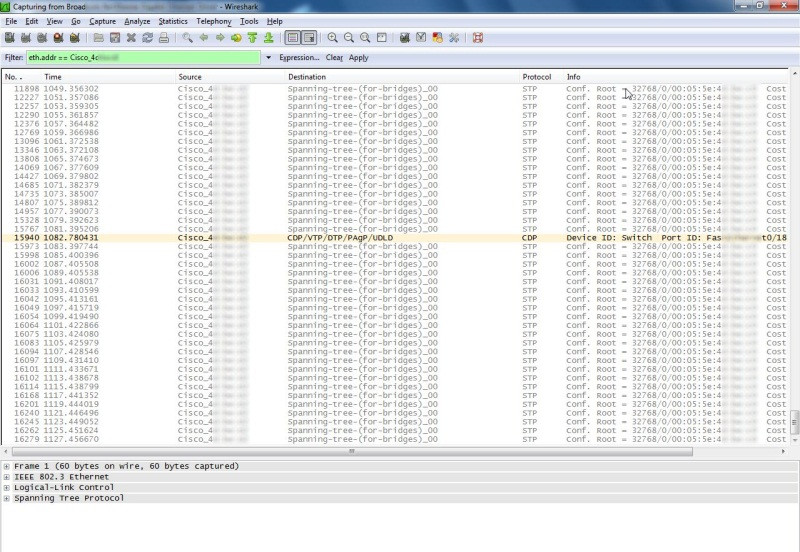Screen dimensions: 800x552
Task: Open preferences tools icon
Action: point(454,38)
